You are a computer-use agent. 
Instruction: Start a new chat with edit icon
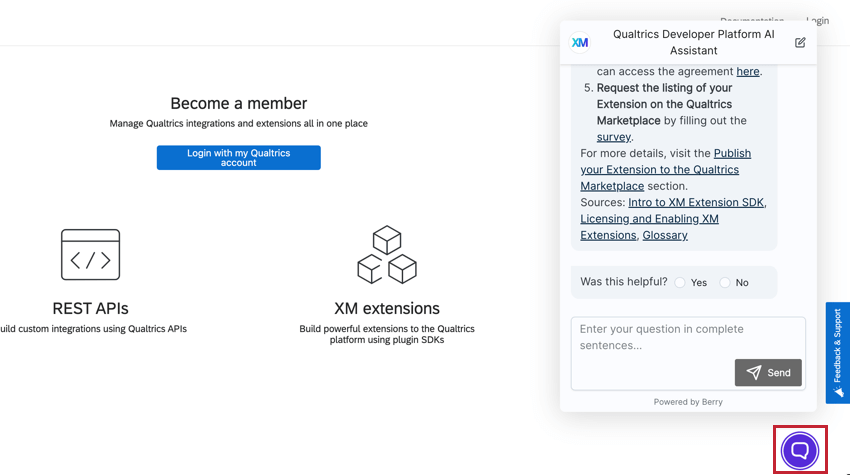(x=800, y=42)
